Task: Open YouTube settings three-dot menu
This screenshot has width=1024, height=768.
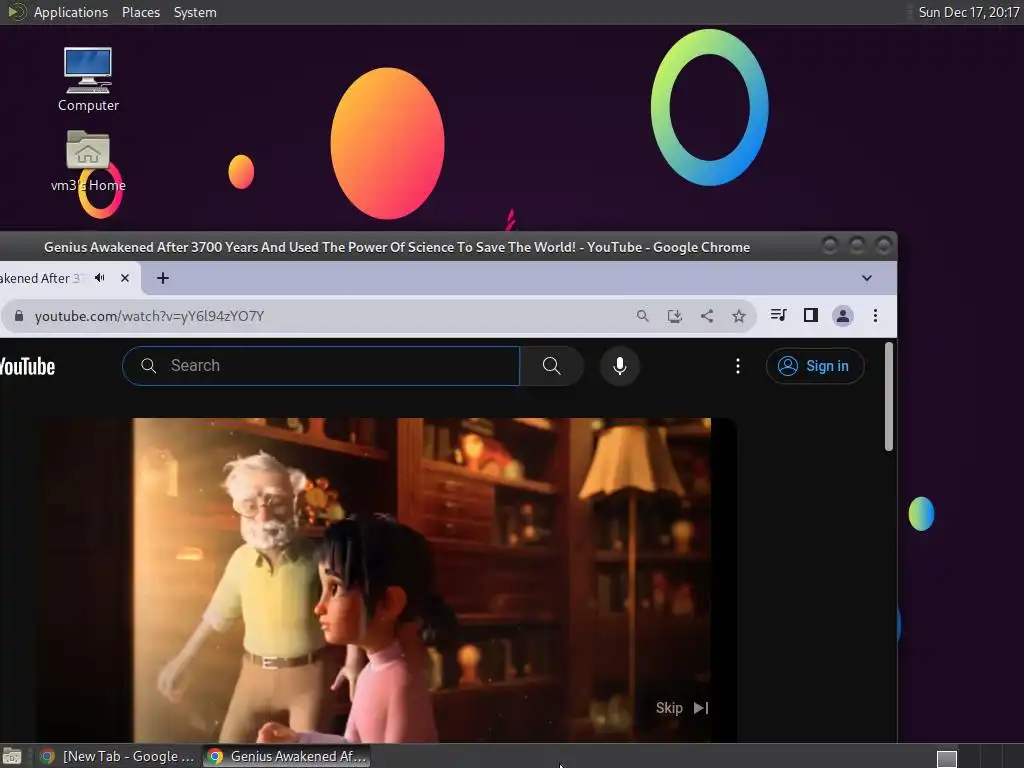Action: point(738,366)
